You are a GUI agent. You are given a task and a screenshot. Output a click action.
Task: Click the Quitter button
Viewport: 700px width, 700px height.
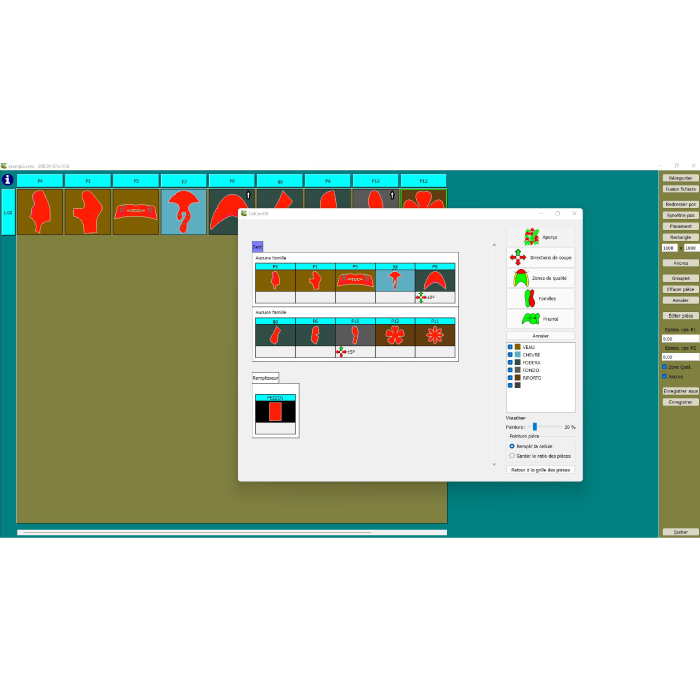pyautogui.click(x=680, y=532)
